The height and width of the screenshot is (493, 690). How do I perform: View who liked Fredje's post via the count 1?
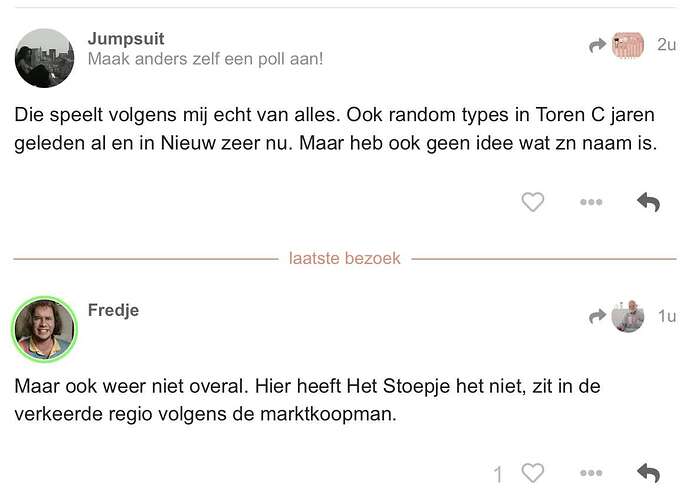point(498,475)
